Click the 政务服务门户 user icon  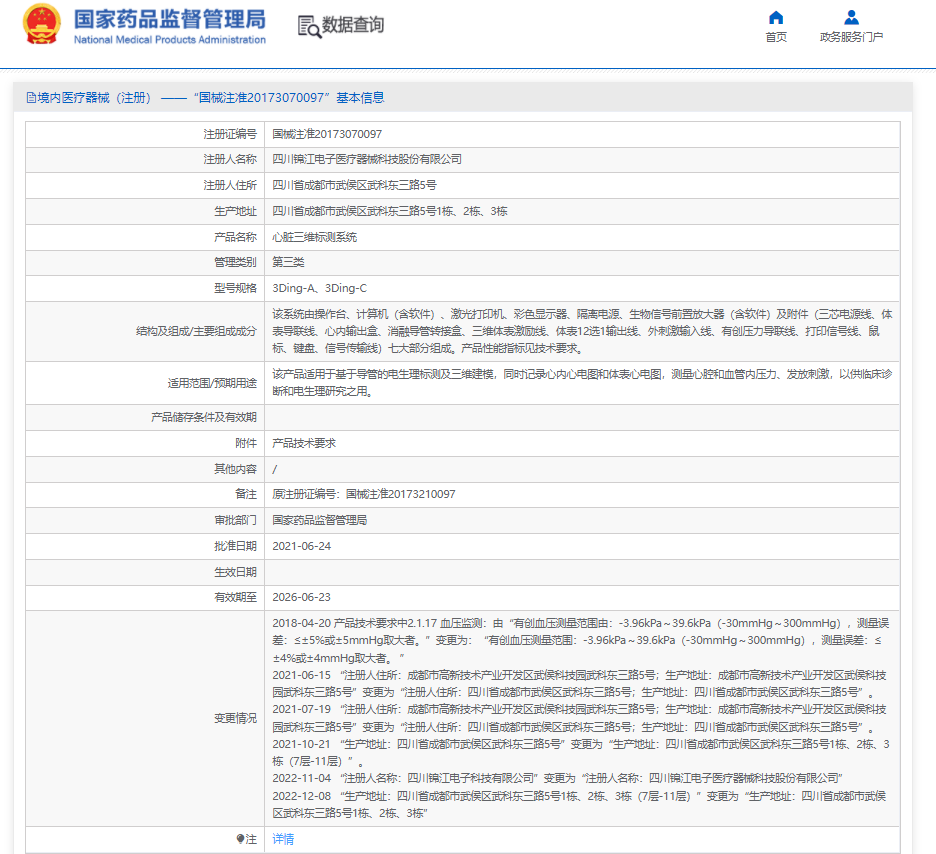click(x=851, y=17)
